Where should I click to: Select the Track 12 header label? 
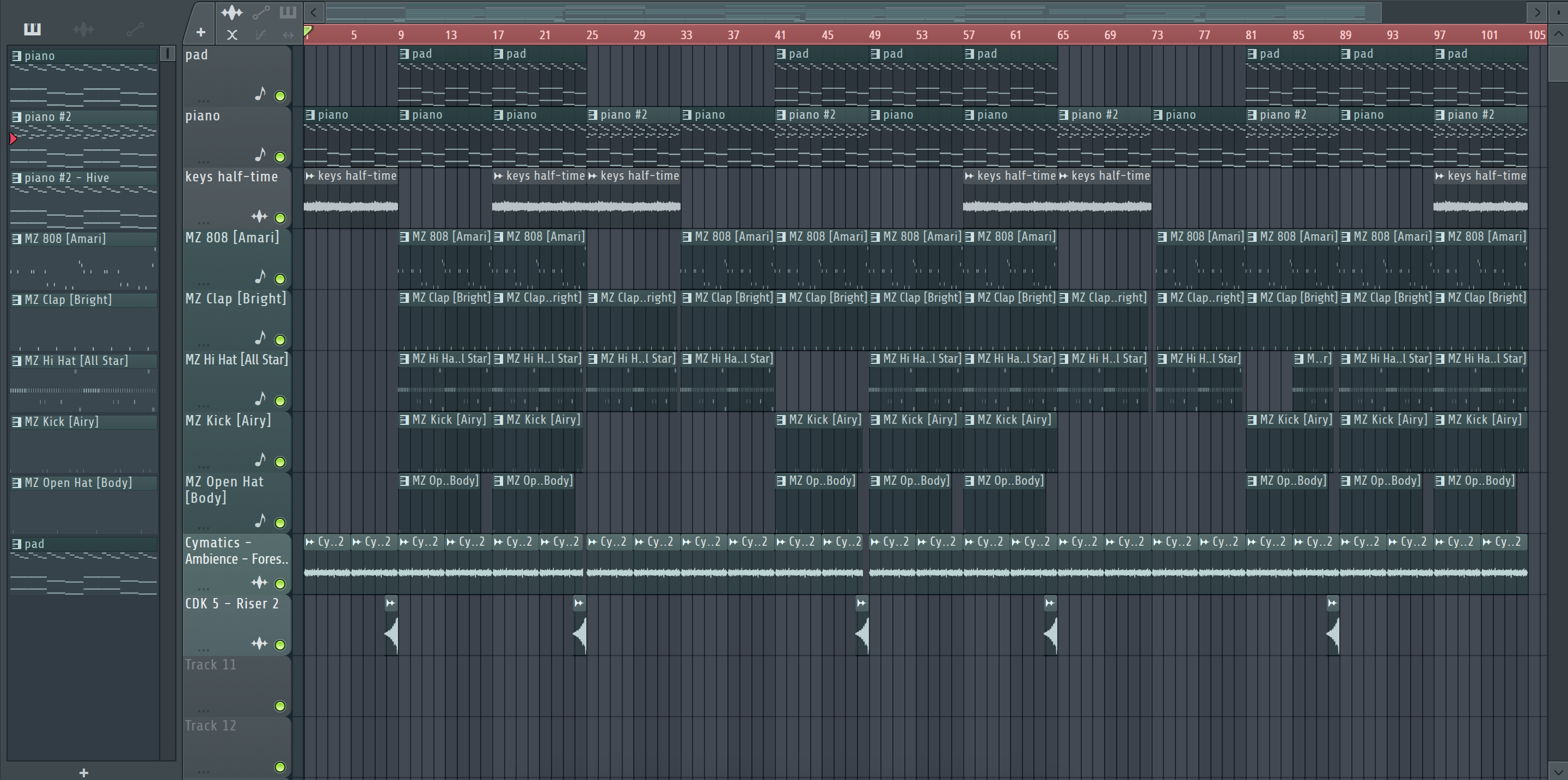(x=211, y=726)
